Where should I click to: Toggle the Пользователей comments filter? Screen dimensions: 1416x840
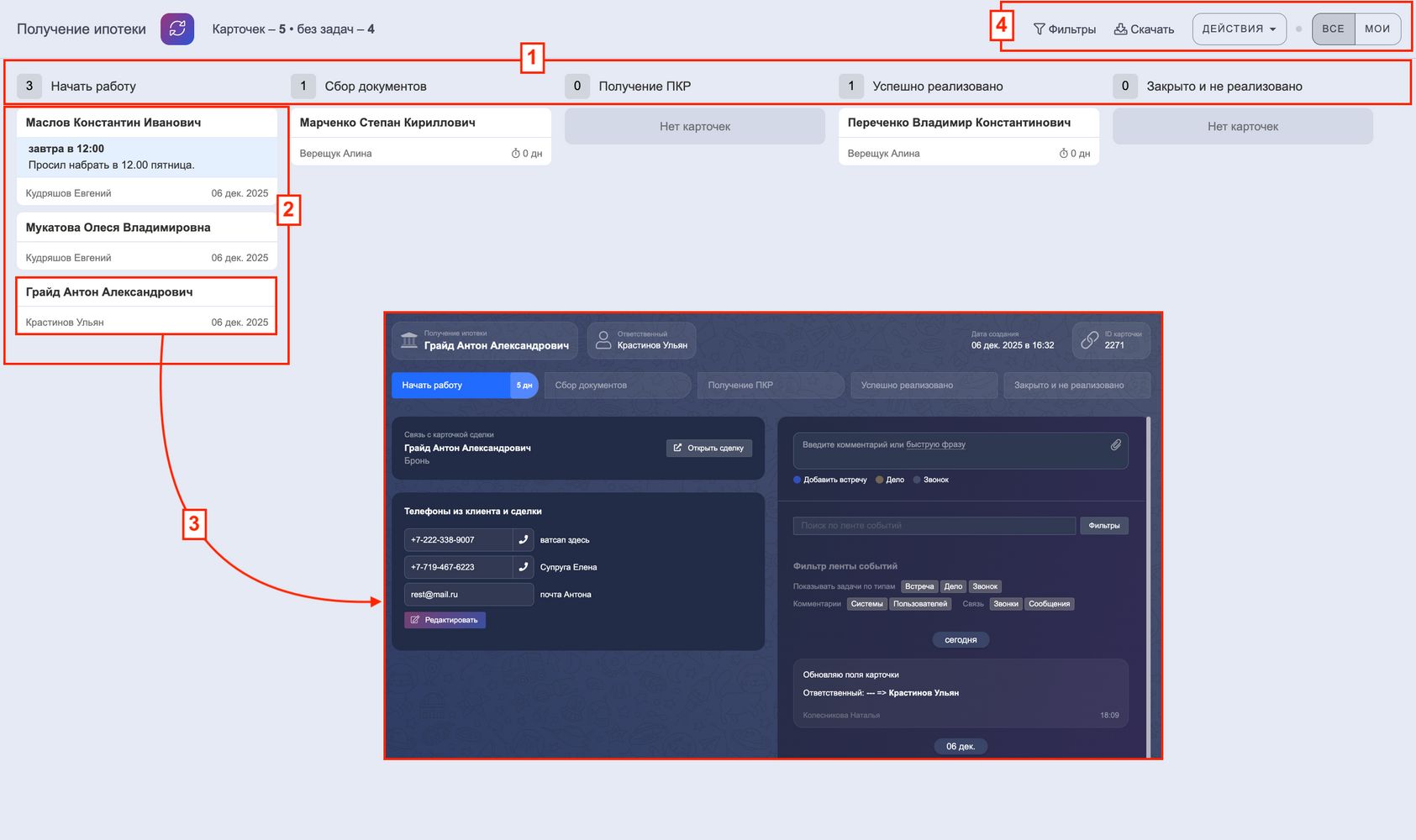coord(920,604)
